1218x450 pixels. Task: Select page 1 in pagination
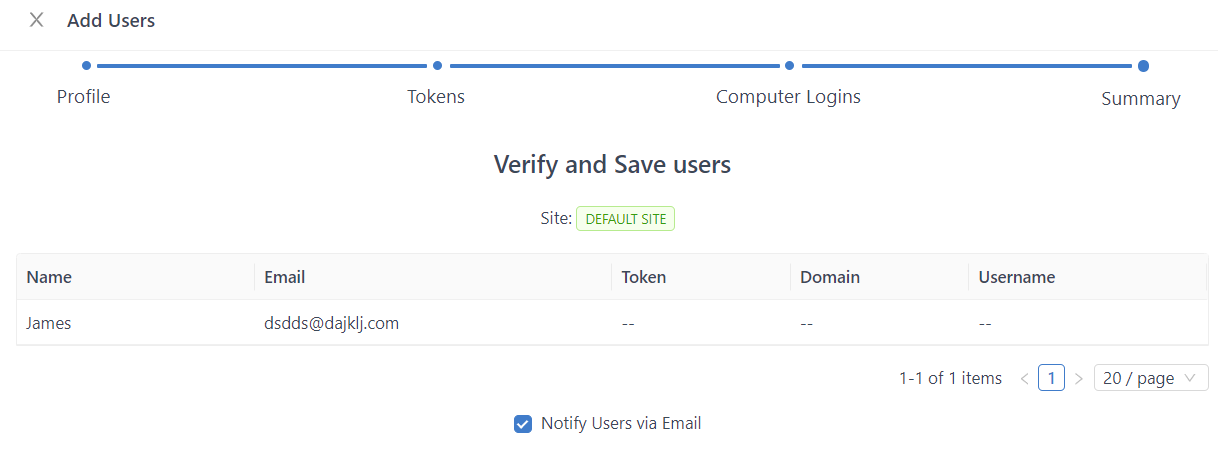click(x=1051, y=378)
